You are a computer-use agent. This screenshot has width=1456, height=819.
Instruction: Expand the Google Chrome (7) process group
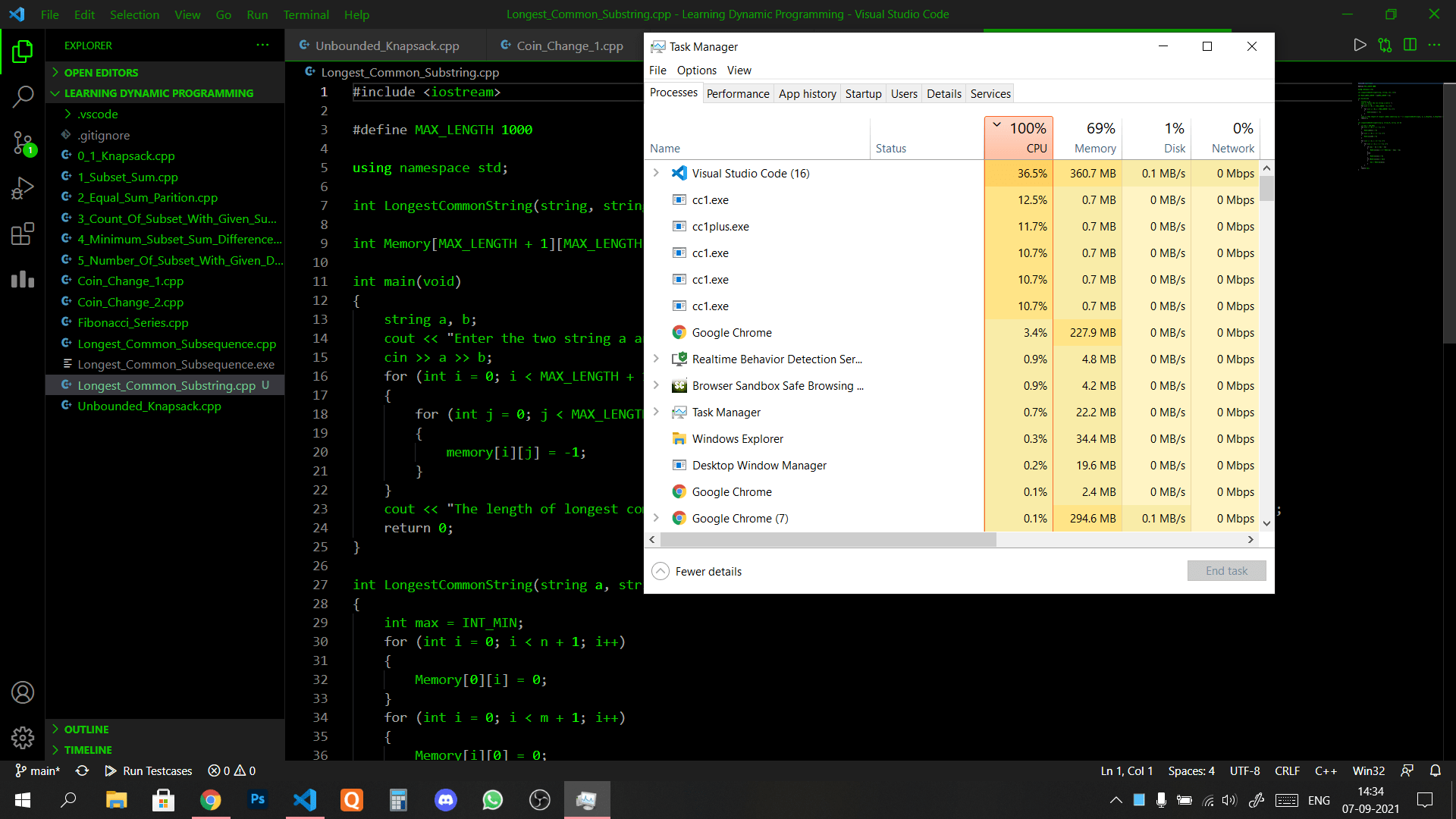pos(656,518)
